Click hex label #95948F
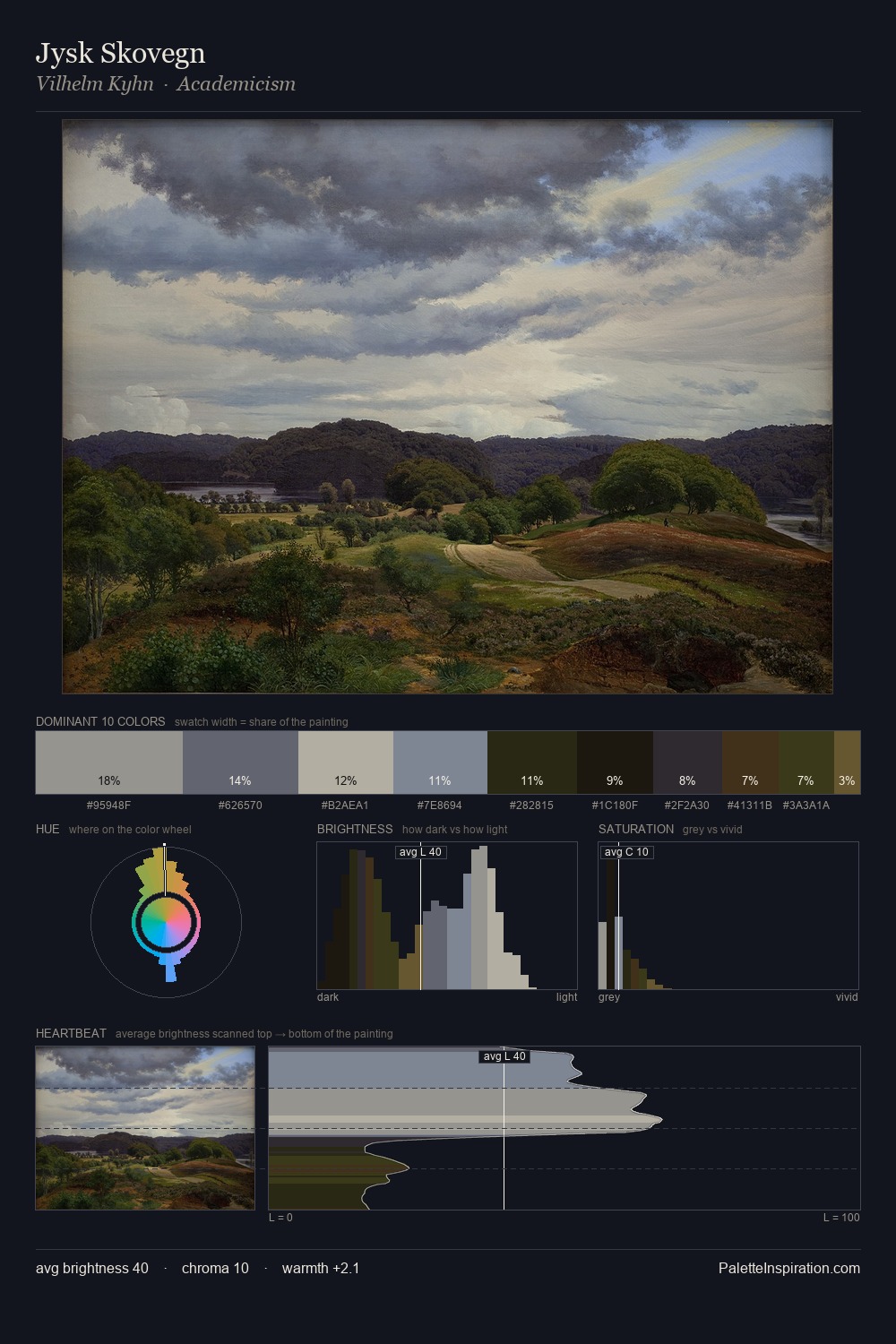 [x=109, y=805]
